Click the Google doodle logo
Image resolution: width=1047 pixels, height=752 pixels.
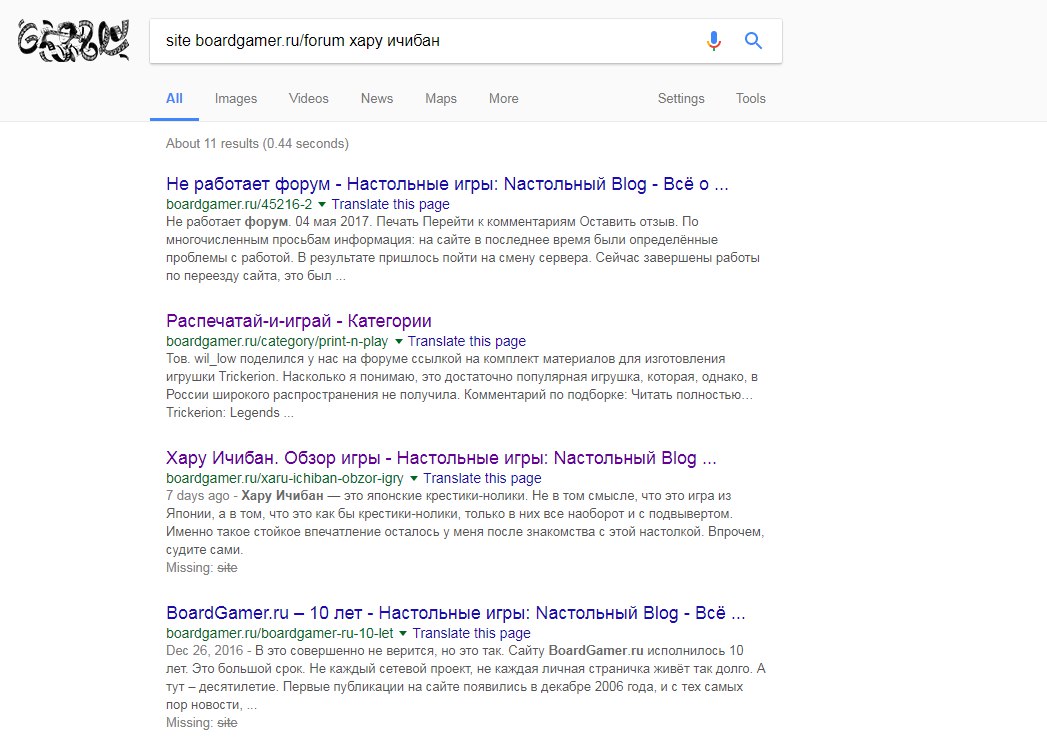(x=73, y=41)
